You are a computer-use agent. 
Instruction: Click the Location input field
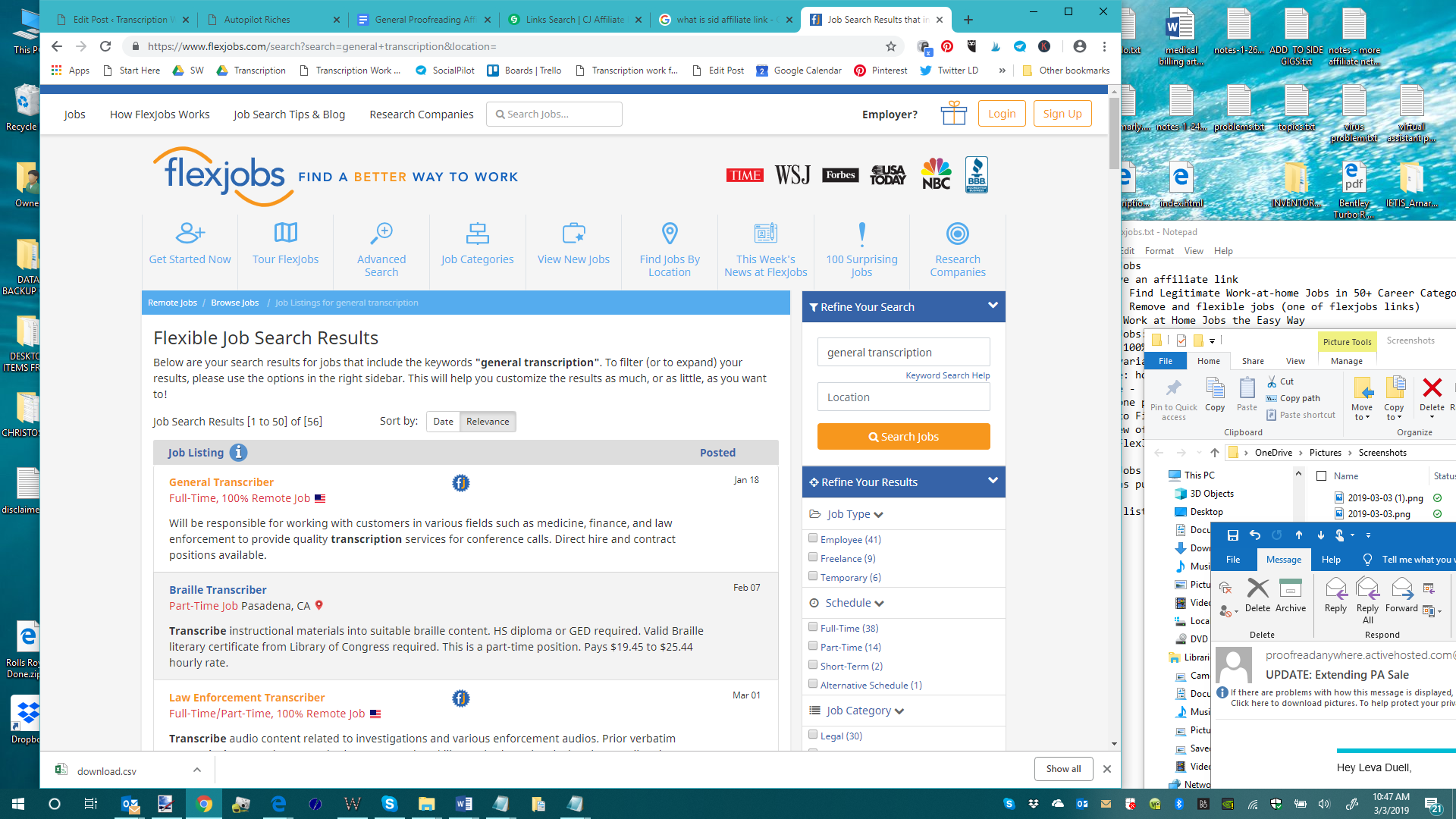(x=903, y=397)
